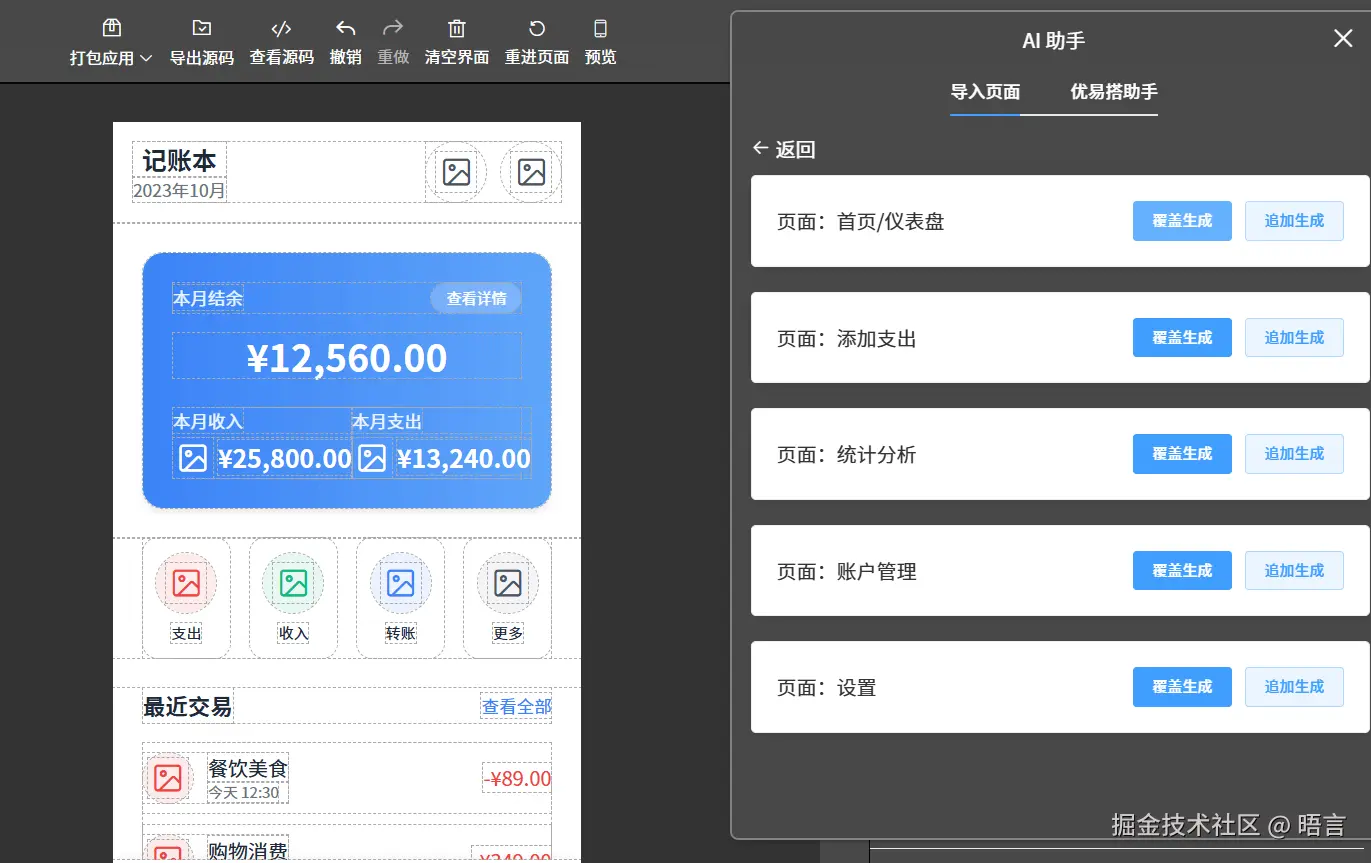Click the blue 转账 quick action icon
This screenshot has width=1371, height=863.
click(x=400, y=583)
